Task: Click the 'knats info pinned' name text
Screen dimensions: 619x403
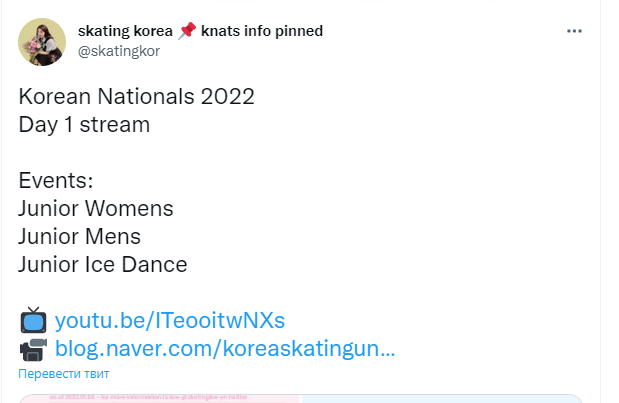Action: [262, 31]
